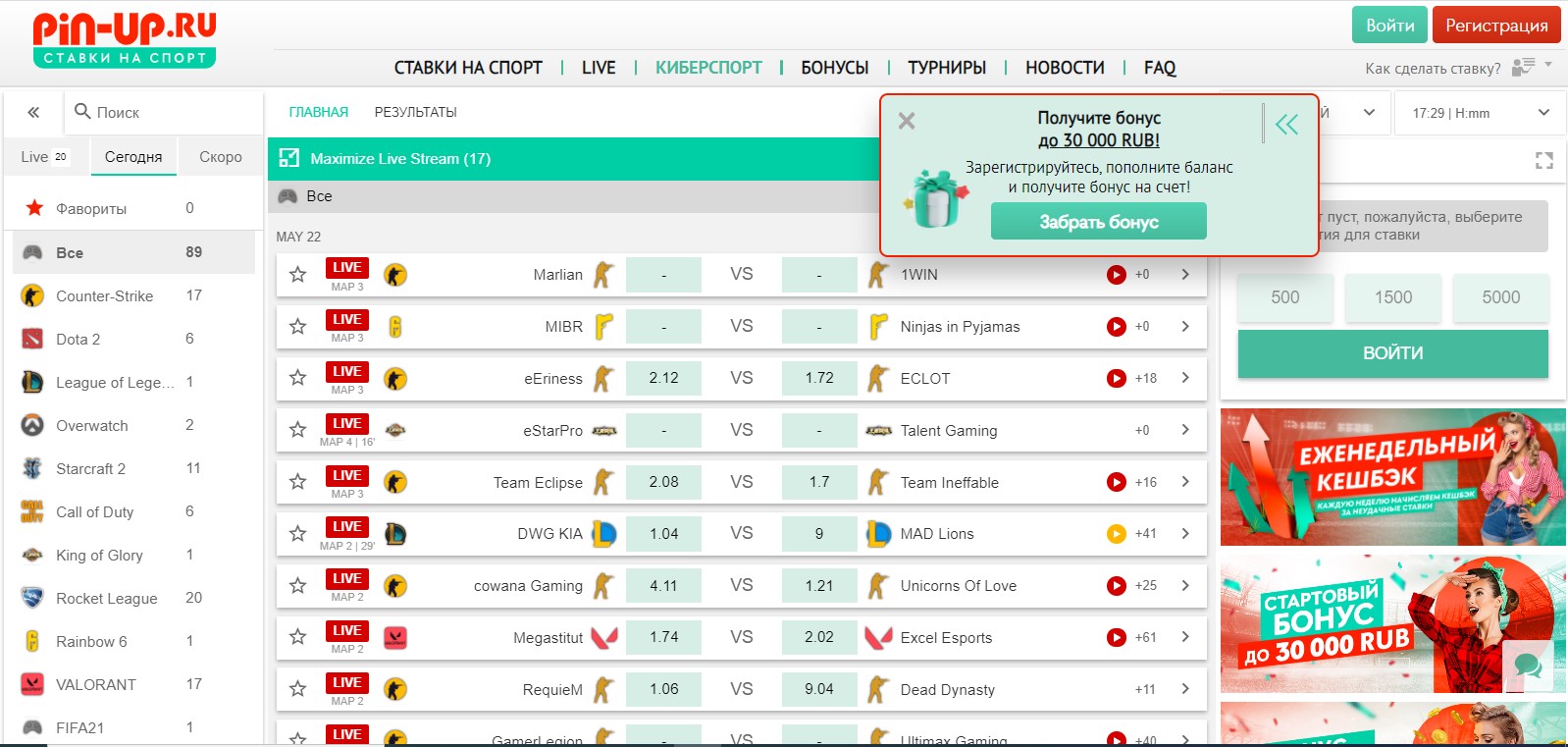Click the ВОЙТИ button in betslip
Screen dimensions: 1568x747
click(1393, 353)
